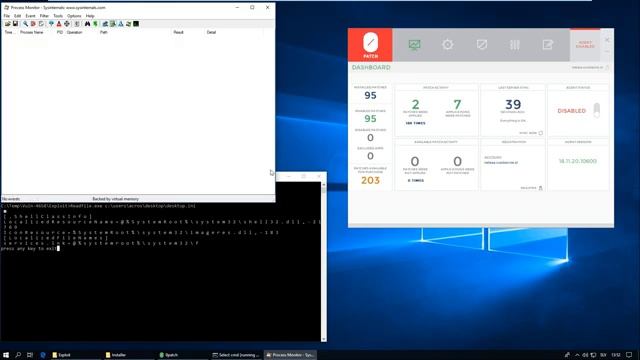
Task: Click the installed patches count 95
Action: [x=370, y=96]
